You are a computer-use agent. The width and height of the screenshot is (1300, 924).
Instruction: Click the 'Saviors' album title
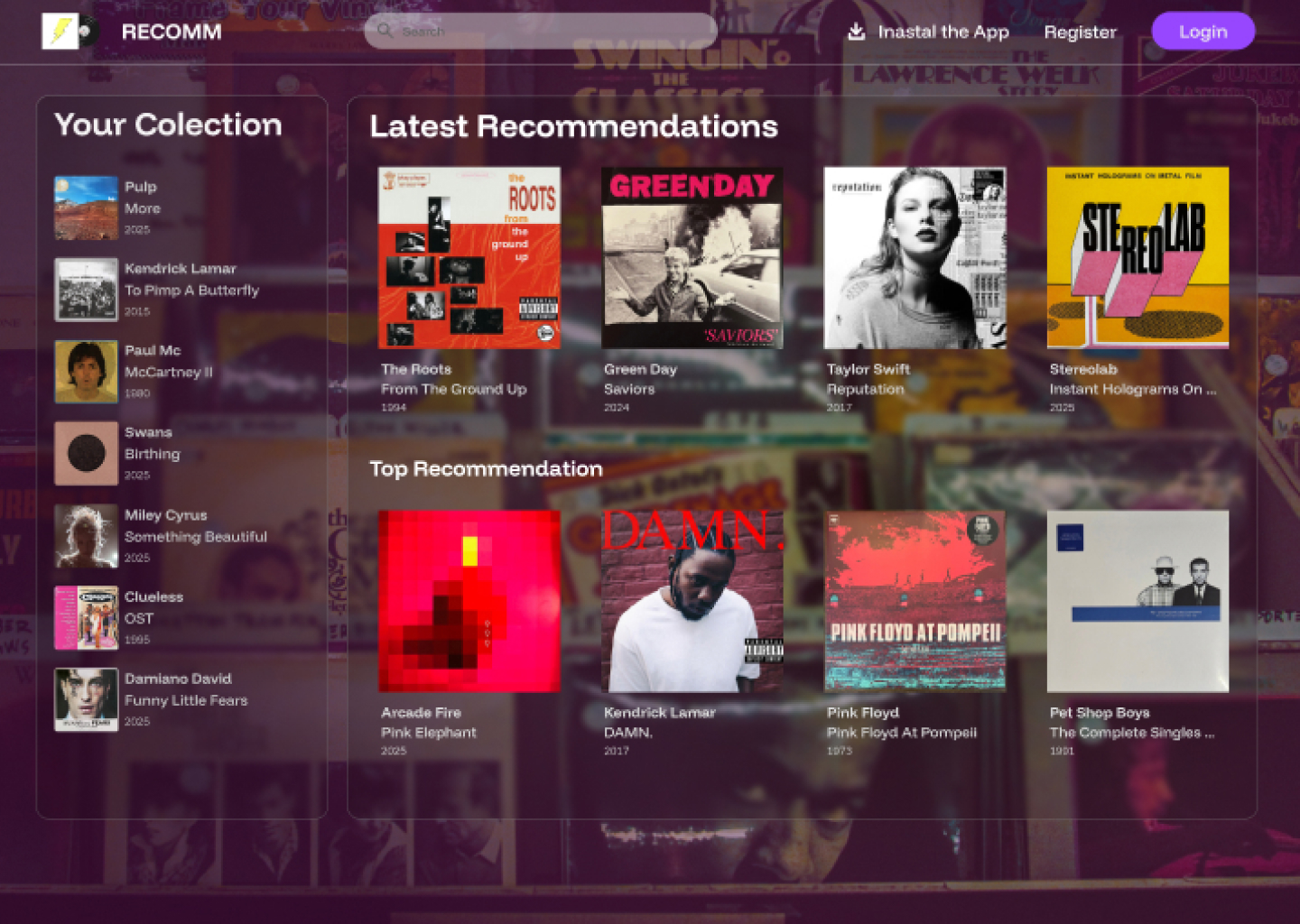(629, 389)
